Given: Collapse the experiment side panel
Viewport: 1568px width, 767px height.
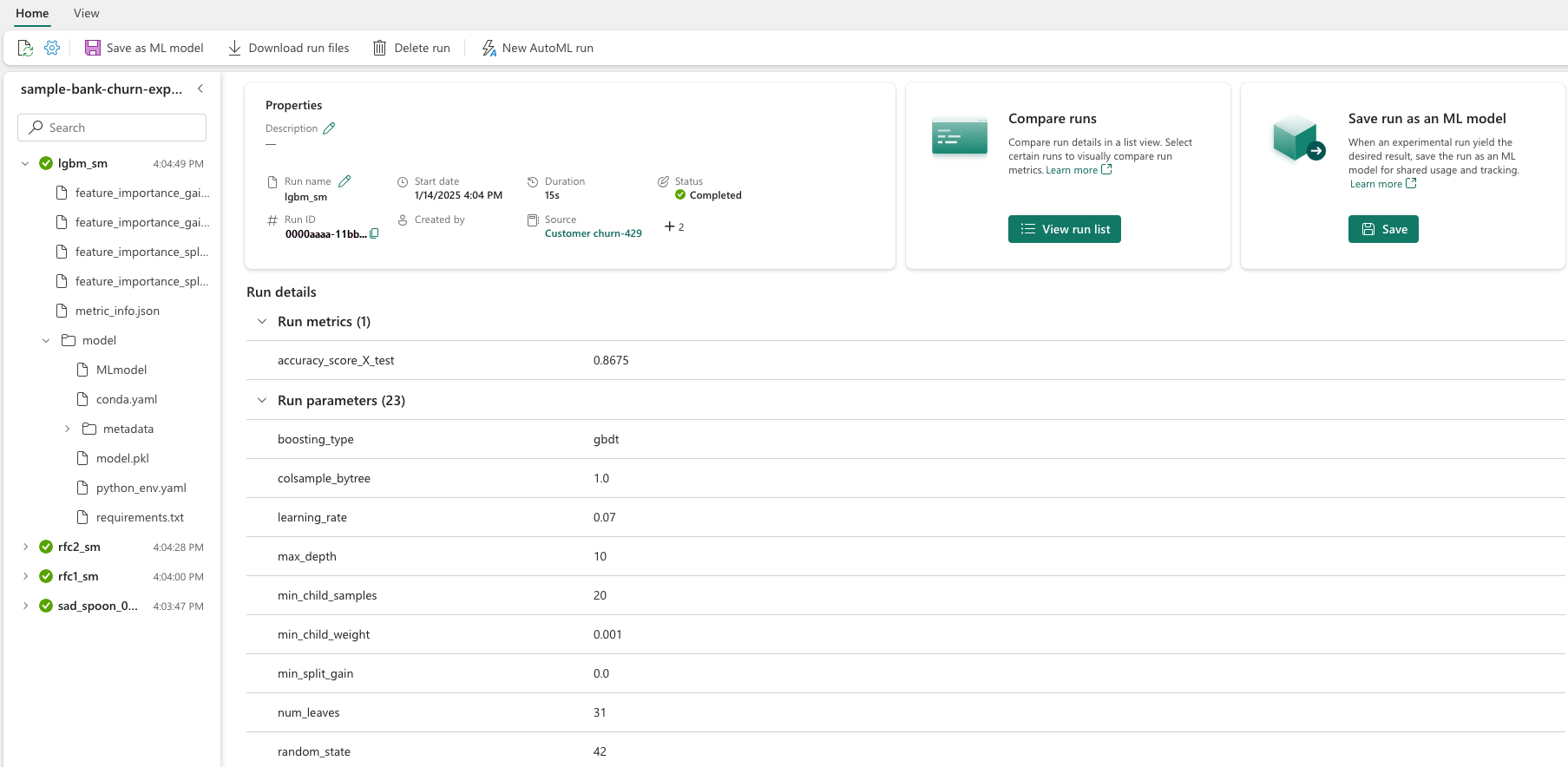Looking at the screenshot, I should point(200,88).
